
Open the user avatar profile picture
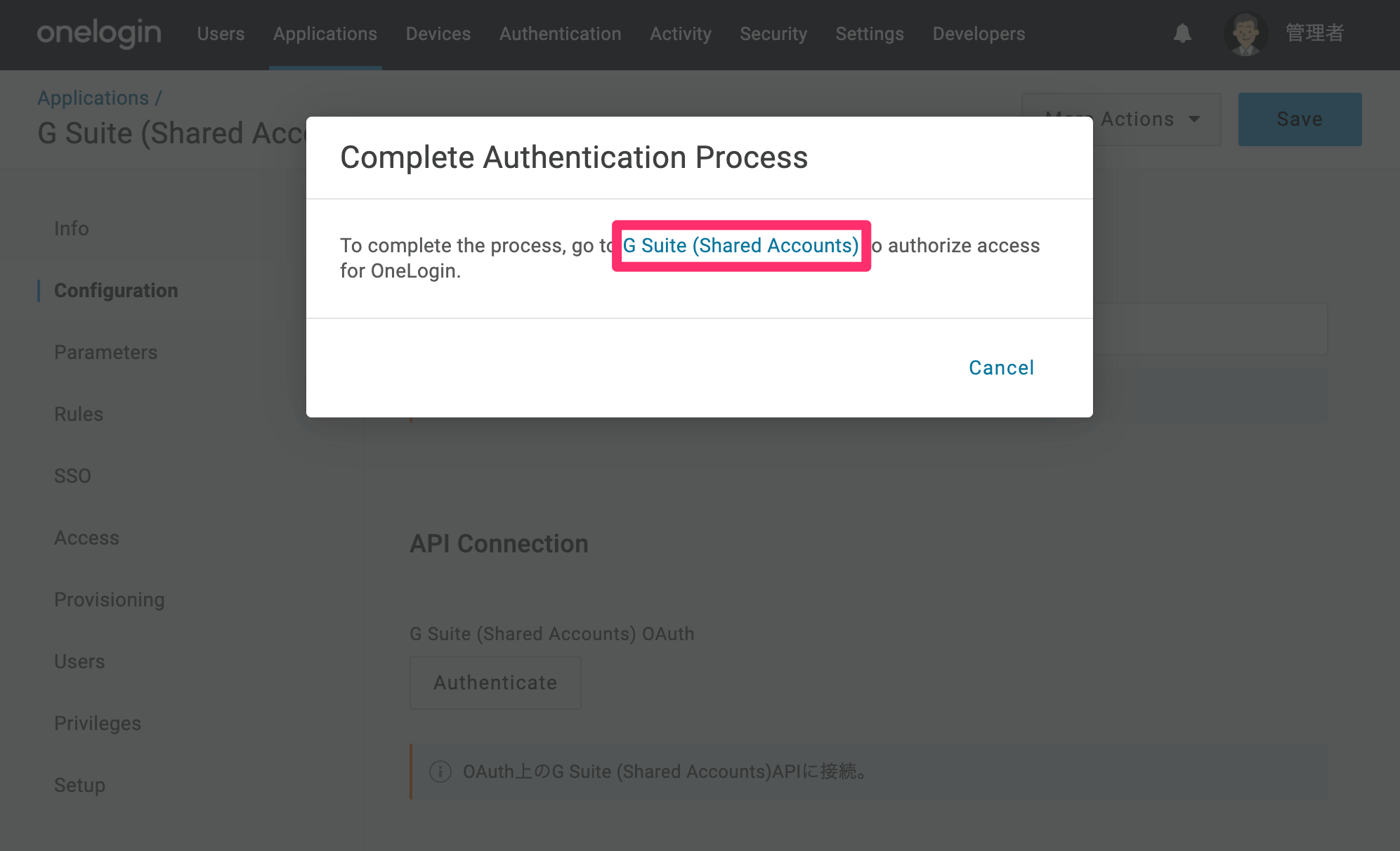click(x=1245, y=34)
